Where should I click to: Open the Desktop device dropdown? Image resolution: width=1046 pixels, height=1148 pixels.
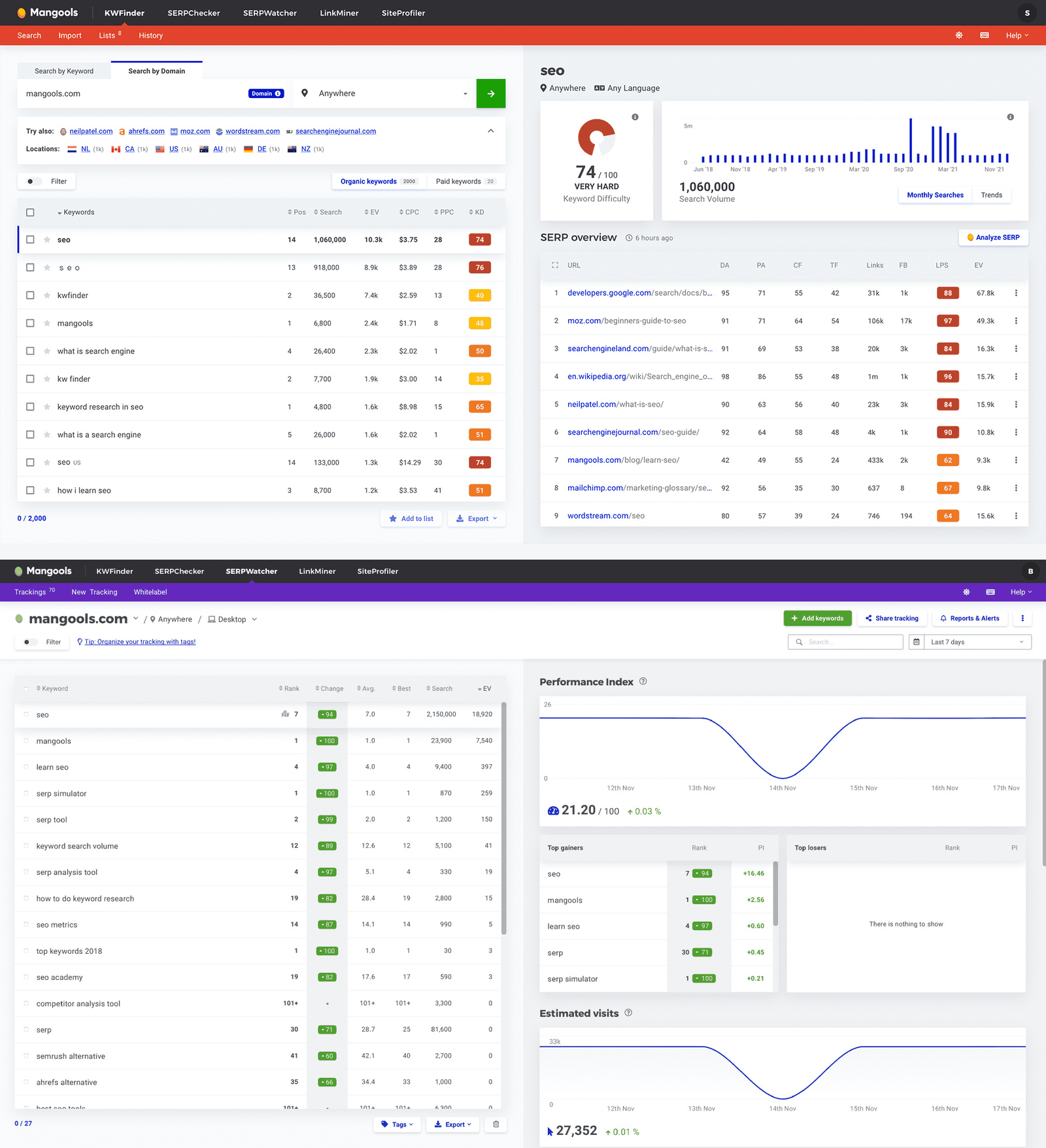[x=232, y=619]
